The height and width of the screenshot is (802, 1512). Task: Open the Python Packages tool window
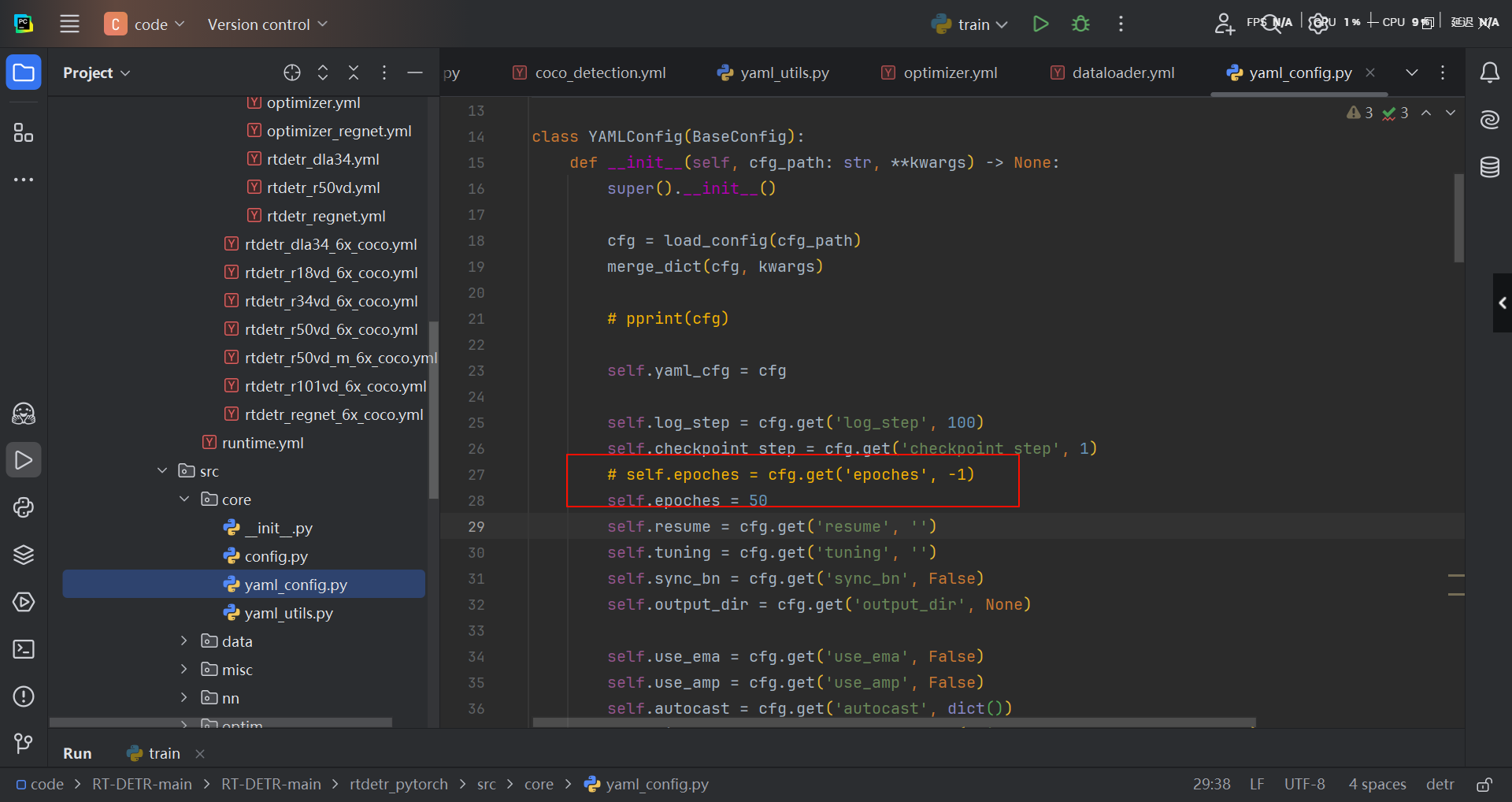(24, 555)
